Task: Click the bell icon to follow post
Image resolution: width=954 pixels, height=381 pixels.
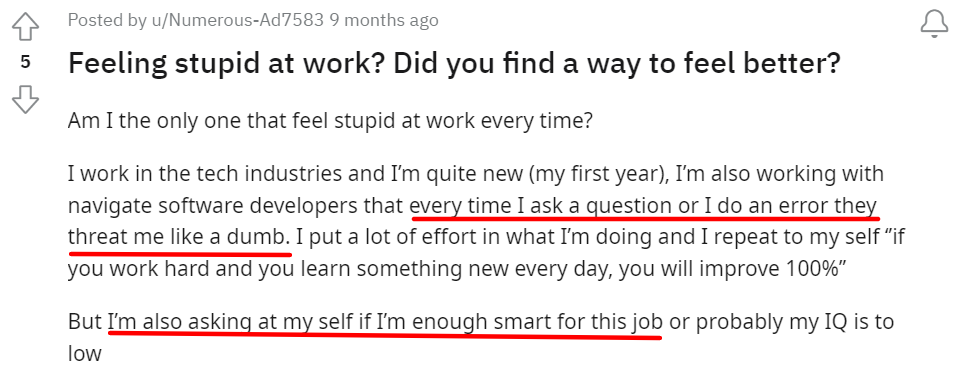Action: tap(934, 25)
